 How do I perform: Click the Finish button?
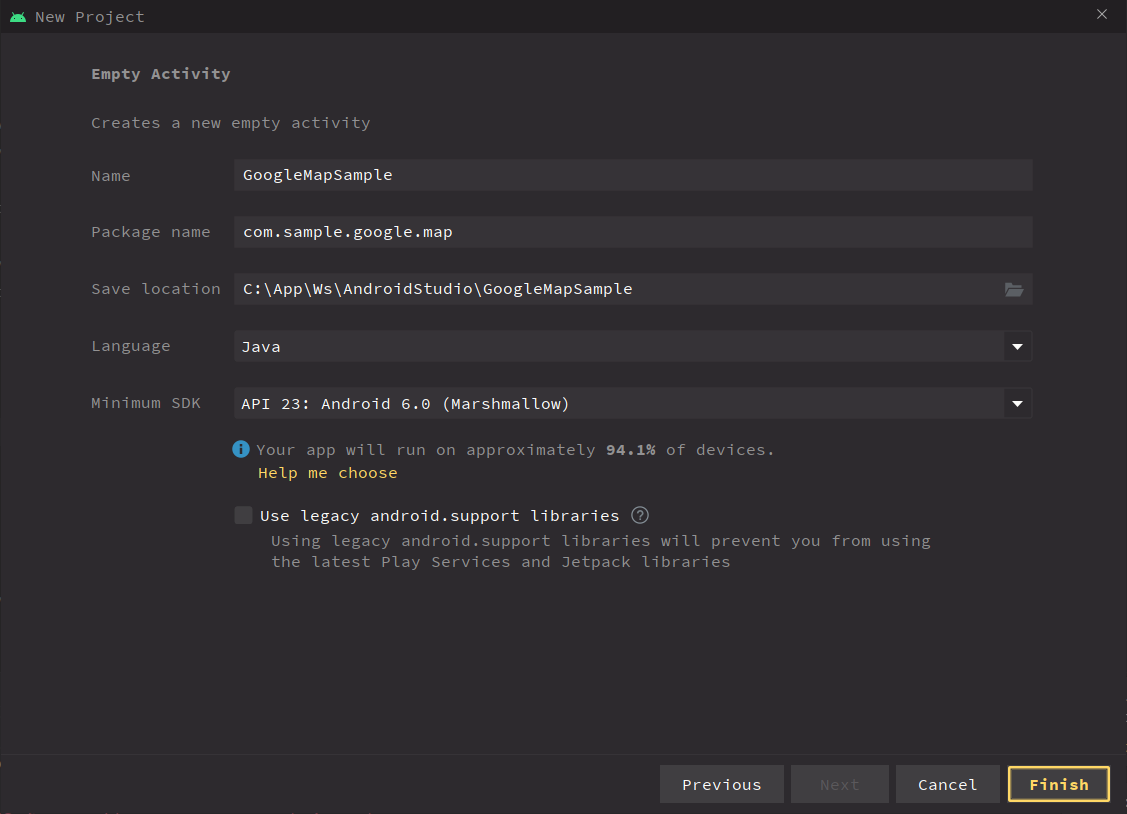click(1059, 785)
